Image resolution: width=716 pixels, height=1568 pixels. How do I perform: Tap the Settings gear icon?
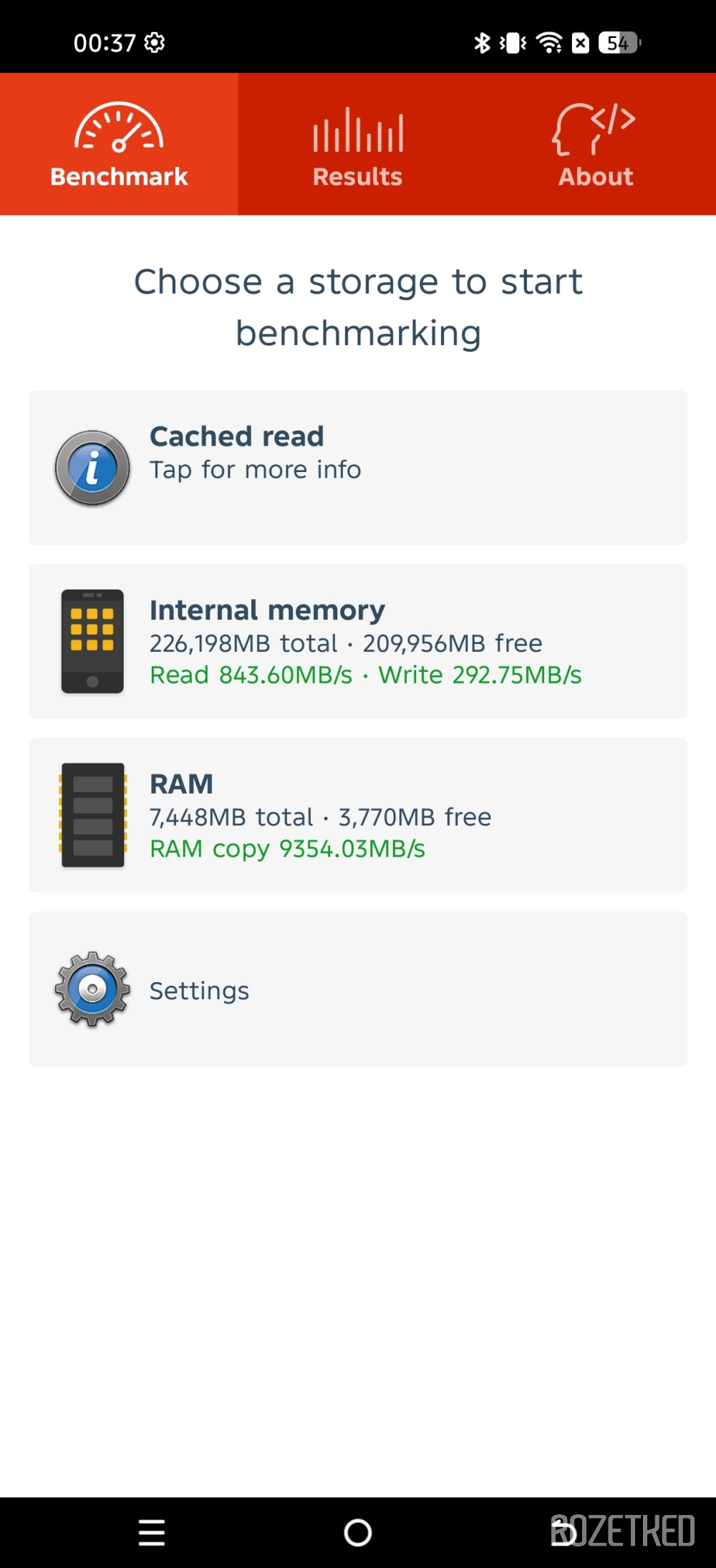(92, 989)
